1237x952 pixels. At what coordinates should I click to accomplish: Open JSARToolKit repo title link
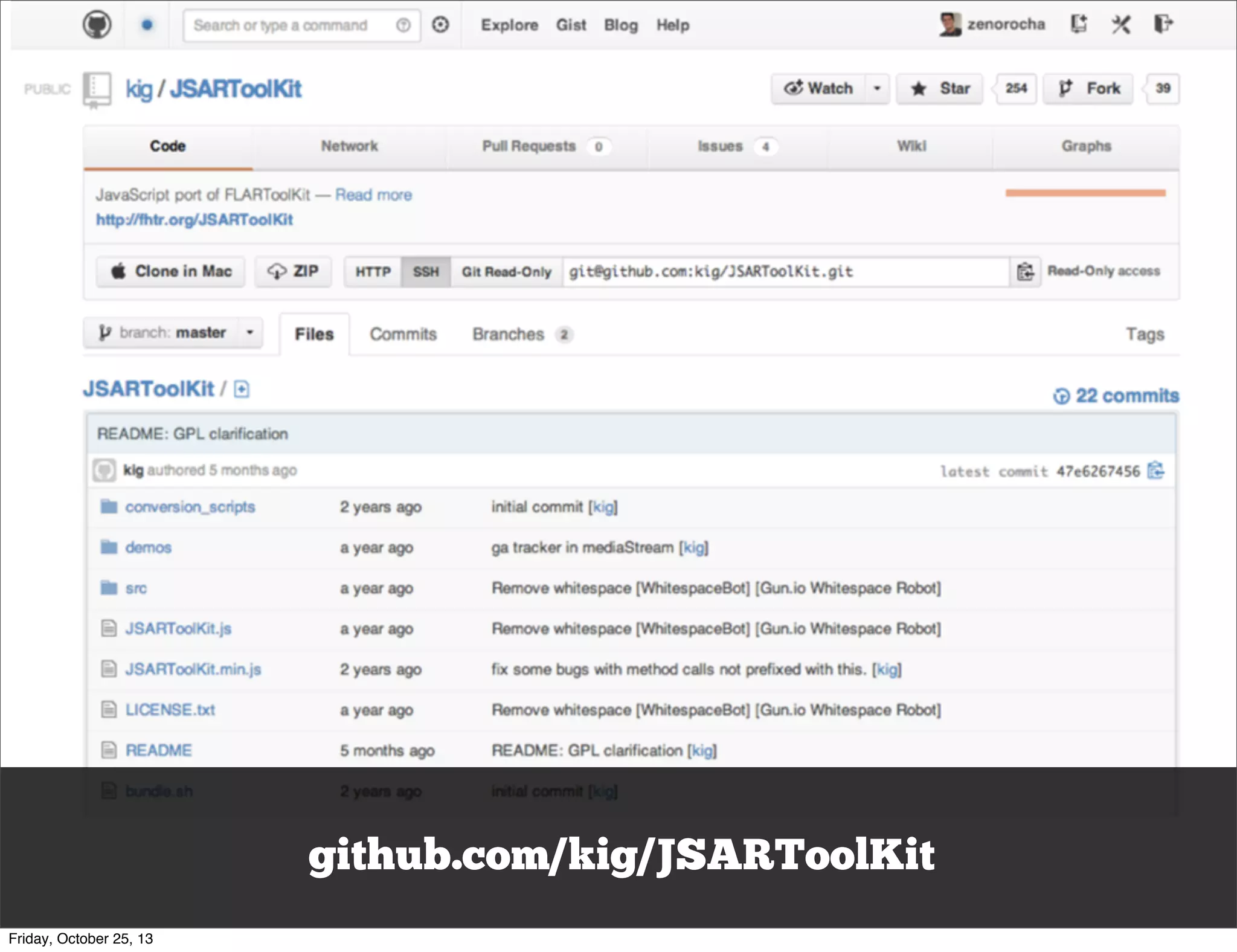pyautogui.click(x=235, y=89)
